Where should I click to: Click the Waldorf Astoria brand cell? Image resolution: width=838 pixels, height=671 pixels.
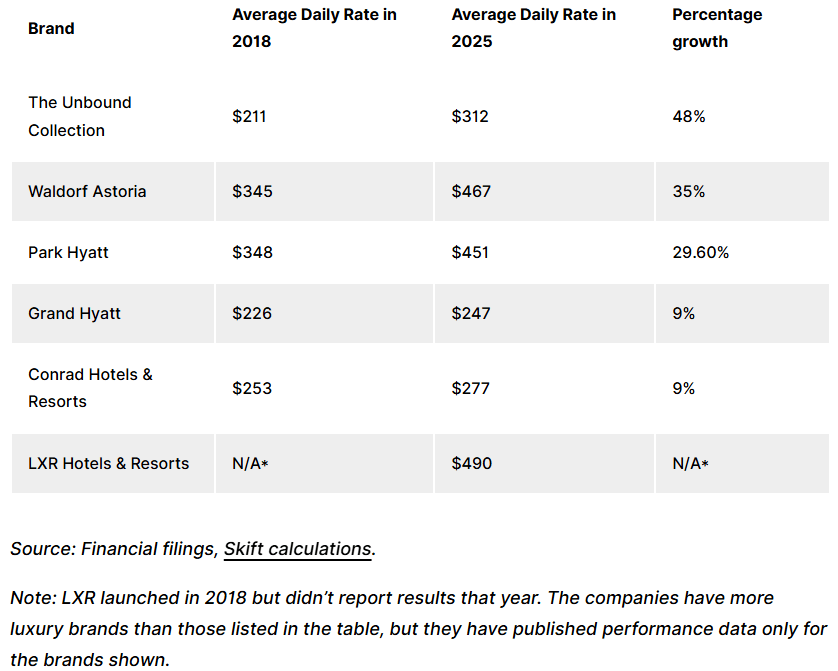(87, 191)
